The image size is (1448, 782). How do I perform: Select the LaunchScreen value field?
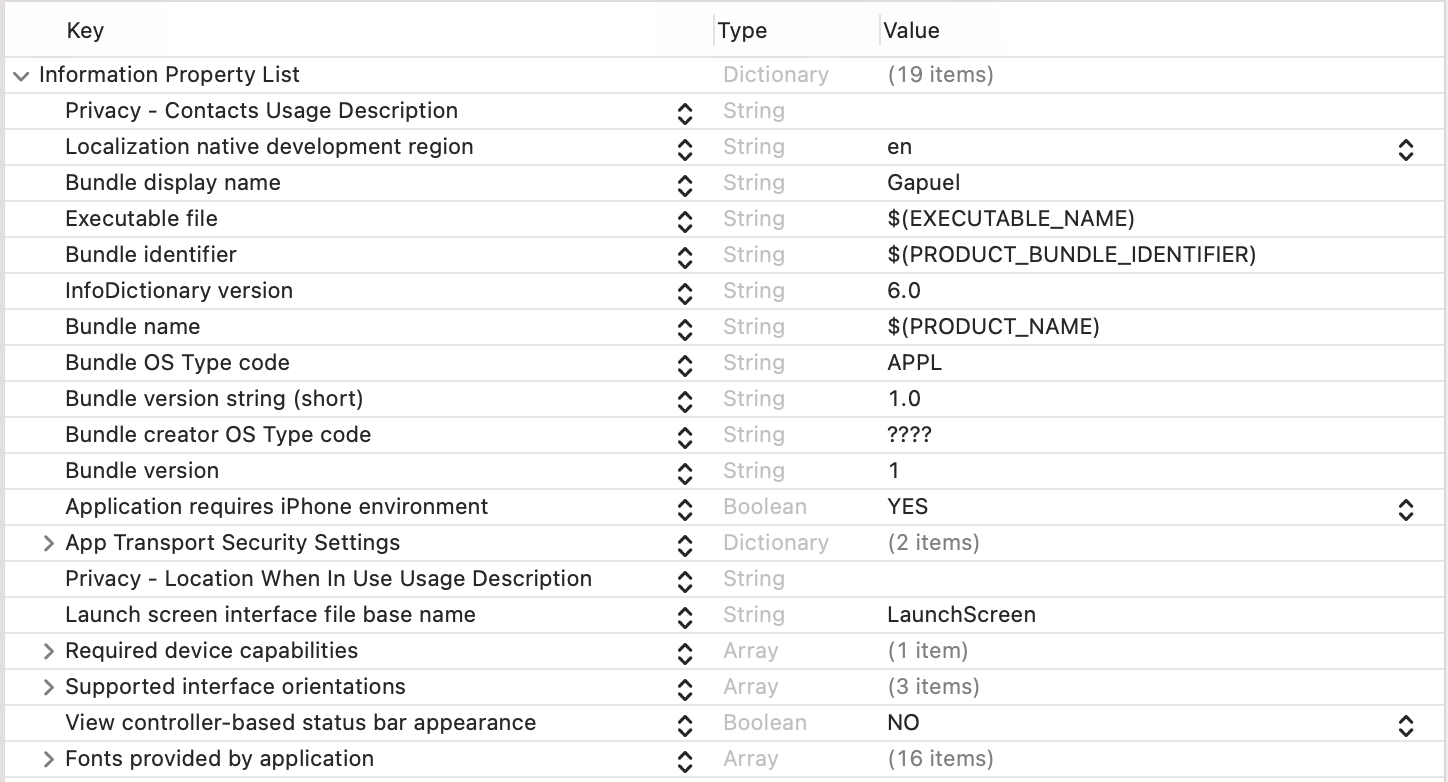click(1140, 615)
